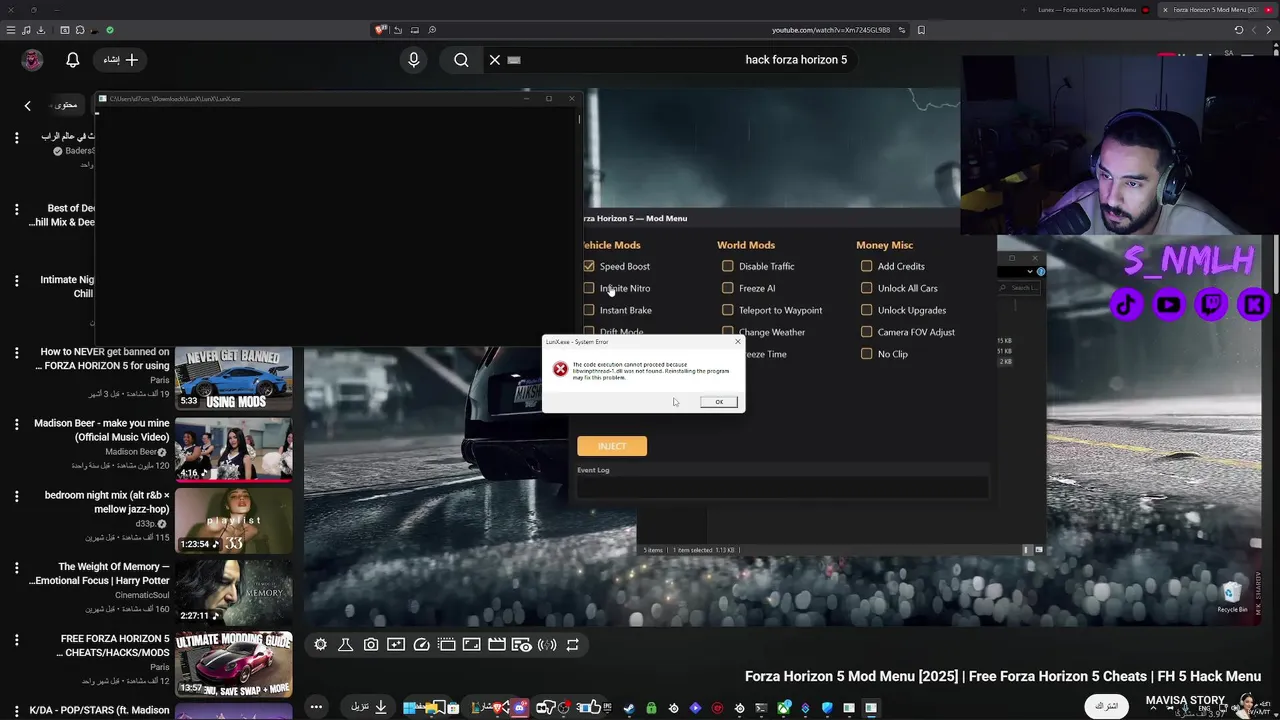
Task: Click the YouTube icon in the stream overlay
Action: [1169, 305]
